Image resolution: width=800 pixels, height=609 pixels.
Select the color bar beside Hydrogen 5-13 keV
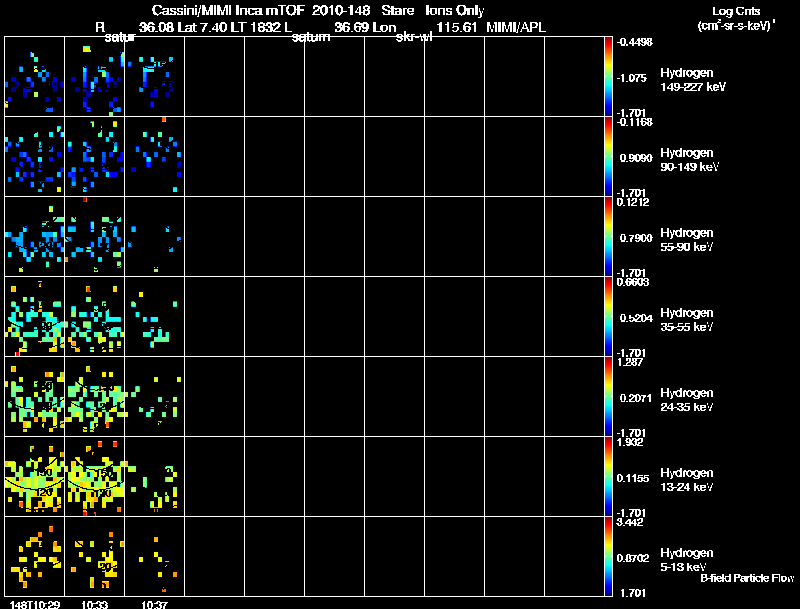click(x=608, y=556)
